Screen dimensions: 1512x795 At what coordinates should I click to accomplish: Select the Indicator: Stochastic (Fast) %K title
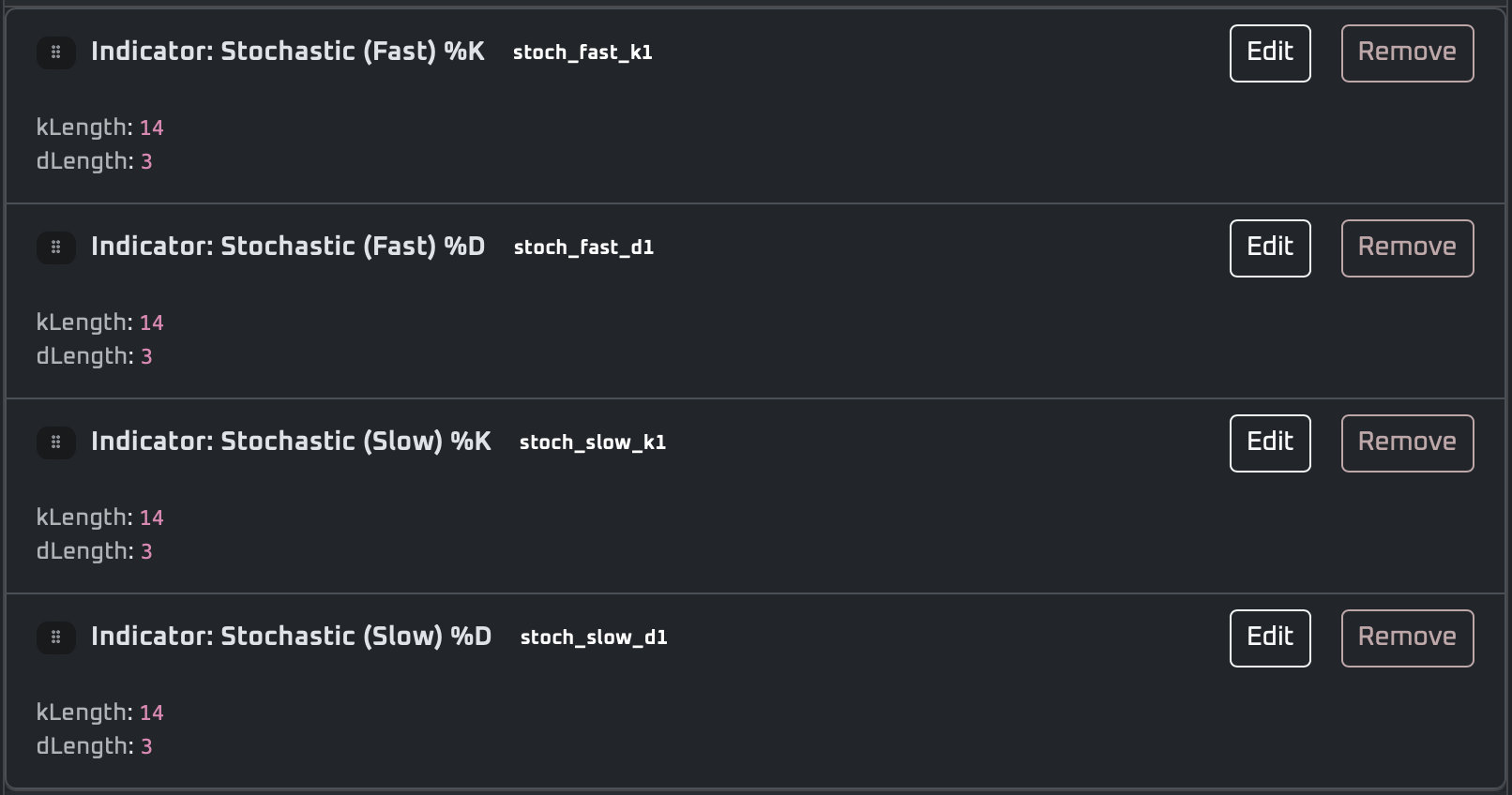click(x=288, y=52)
